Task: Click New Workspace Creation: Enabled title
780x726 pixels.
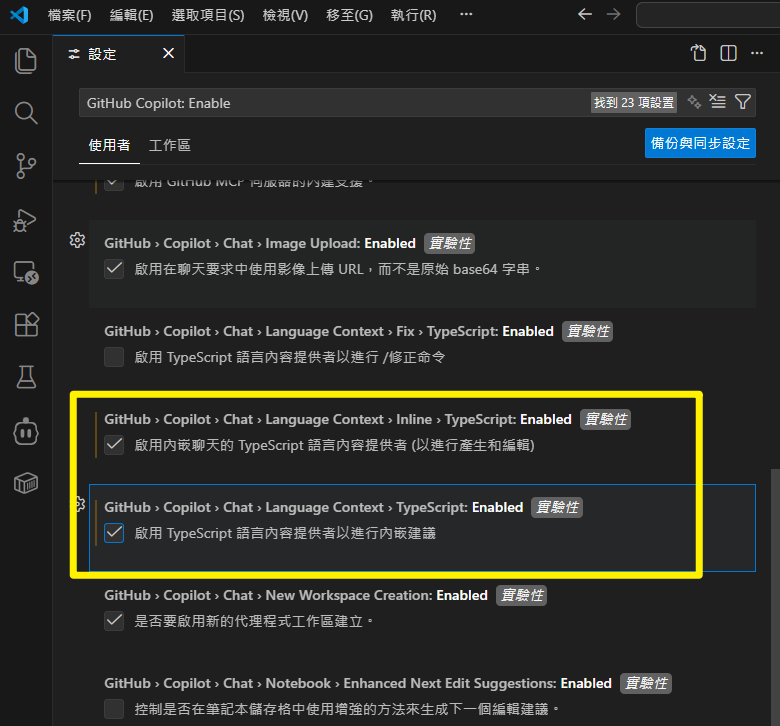Action: click(295, 595)
